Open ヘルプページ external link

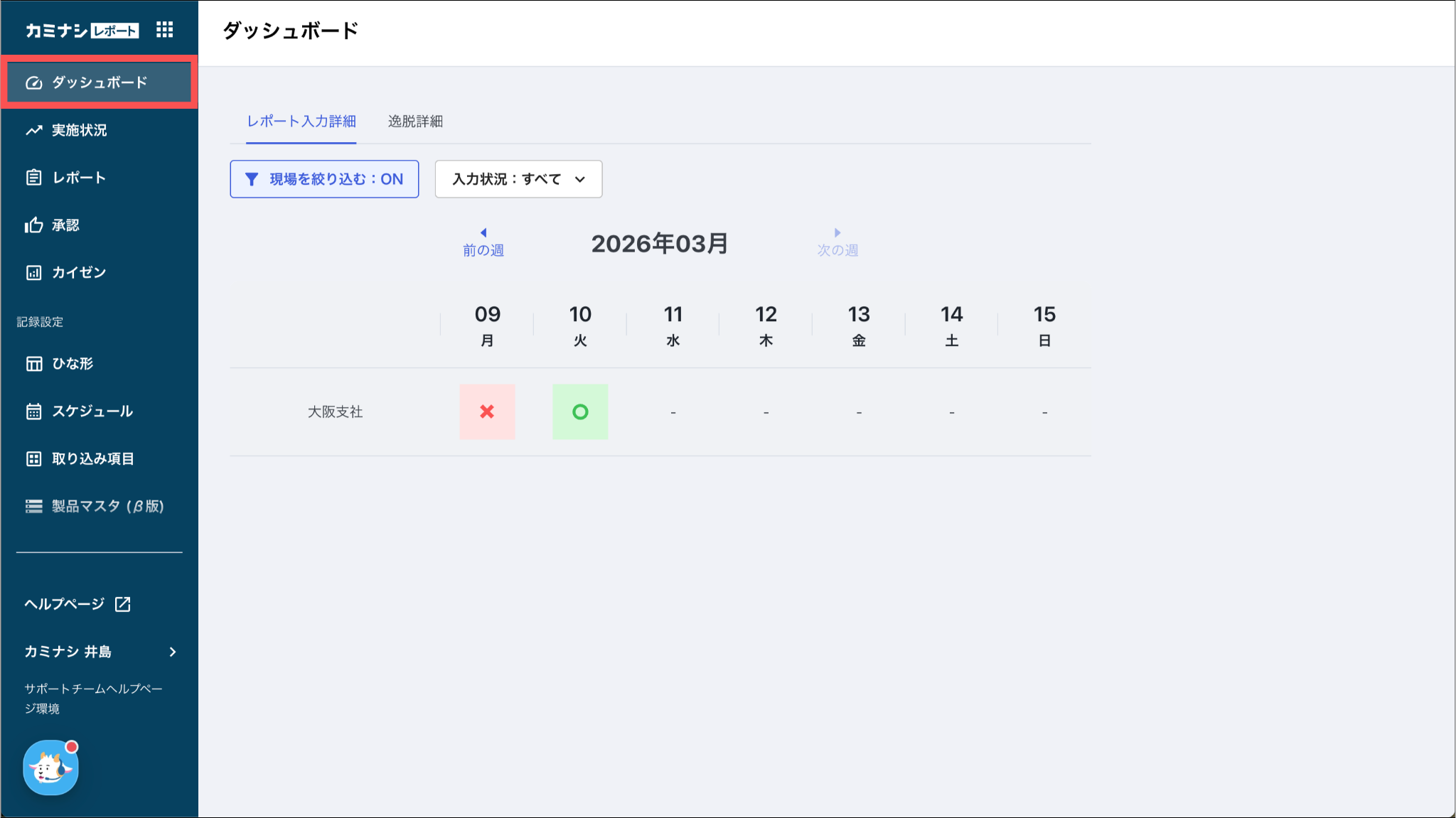point(77,604)
